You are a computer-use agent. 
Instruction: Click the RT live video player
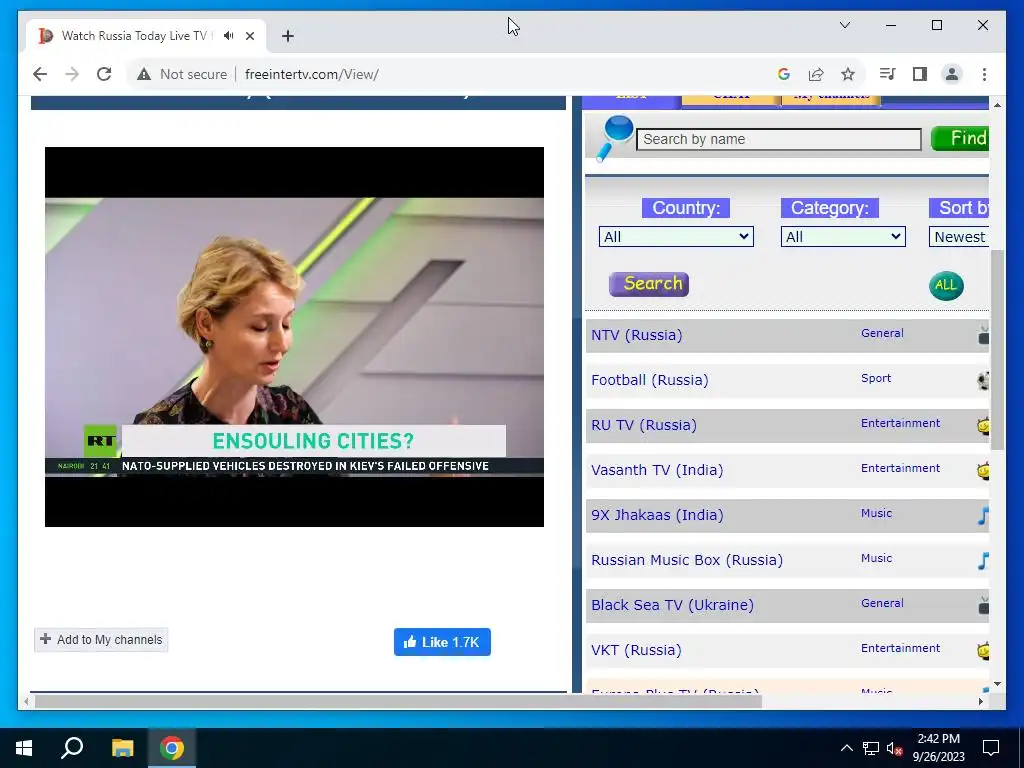point(295,337)
